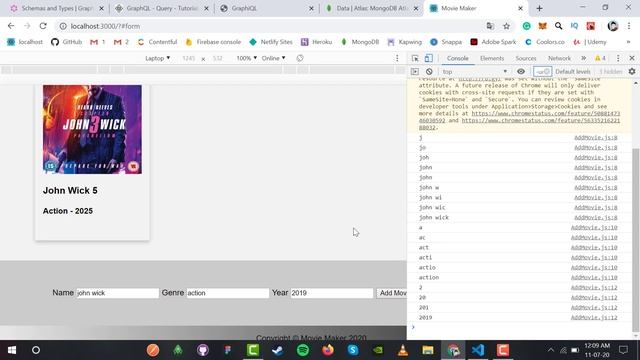Open the Netlify Sites bookmark
Screen dimensions: 640x360
point(271,42)
